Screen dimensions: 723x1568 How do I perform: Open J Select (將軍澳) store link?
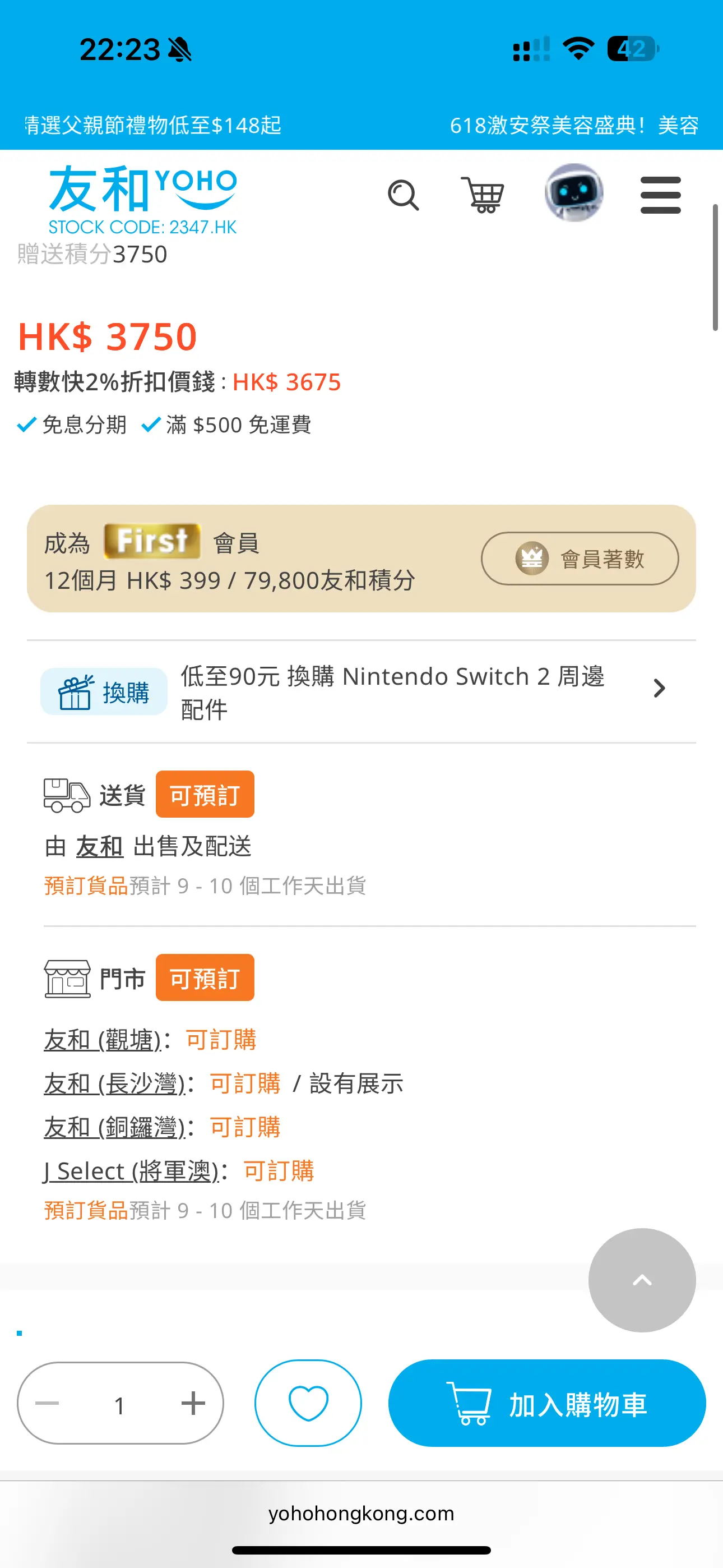(131, 1171)
